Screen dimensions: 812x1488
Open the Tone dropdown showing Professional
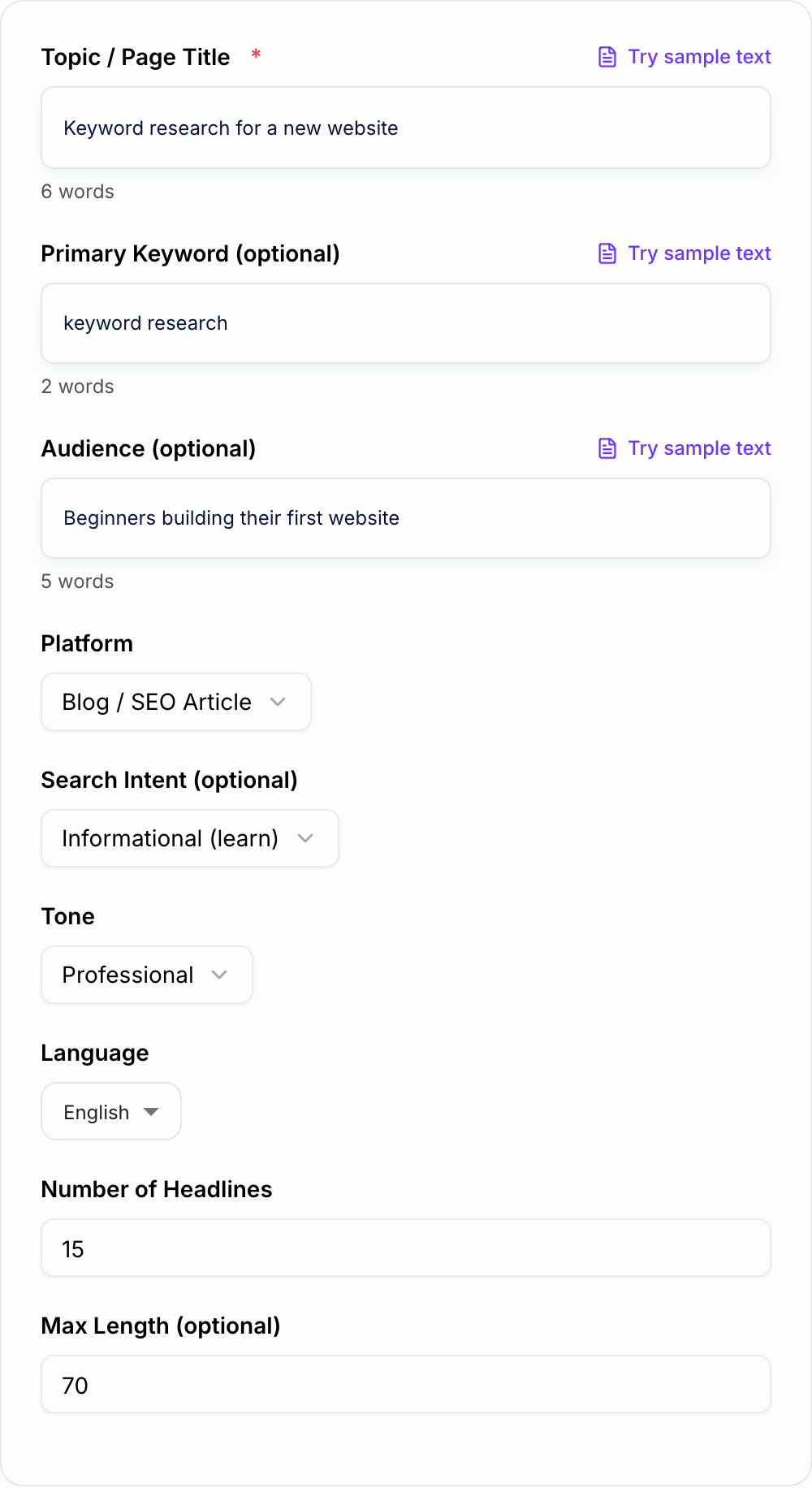click(147, 975)
